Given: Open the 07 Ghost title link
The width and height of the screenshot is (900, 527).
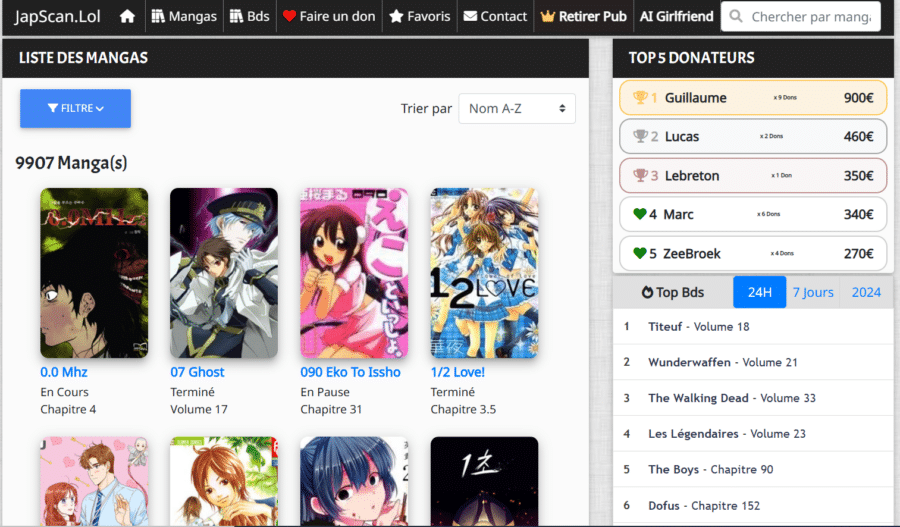Looking at the screenshot, I should (197, 373).
